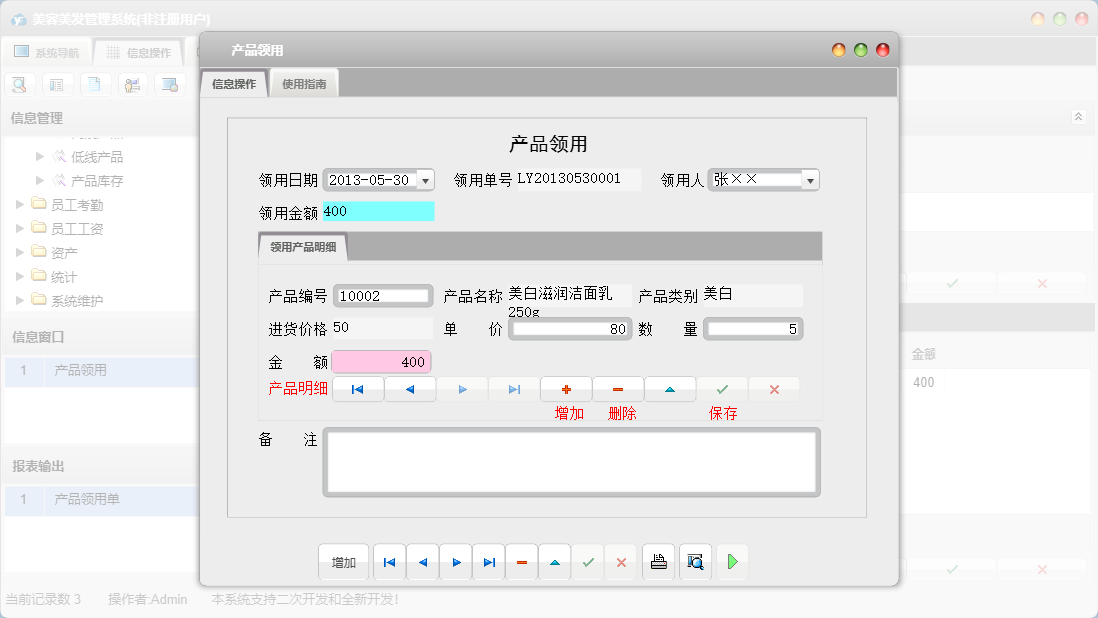Click the 增加 plus icon in product detail row

[x=567, y=389]
